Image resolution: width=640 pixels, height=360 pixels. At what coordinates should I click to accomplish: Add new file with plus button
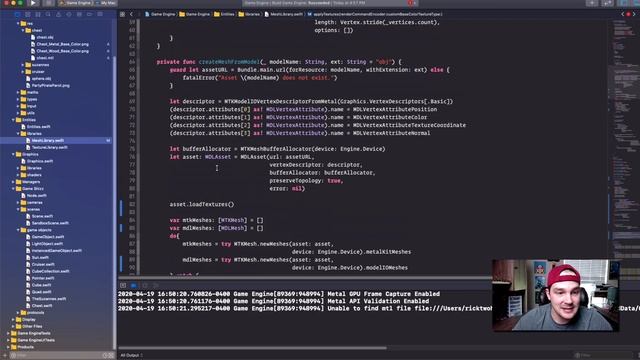pyautogui.click(x=4, y=356)
